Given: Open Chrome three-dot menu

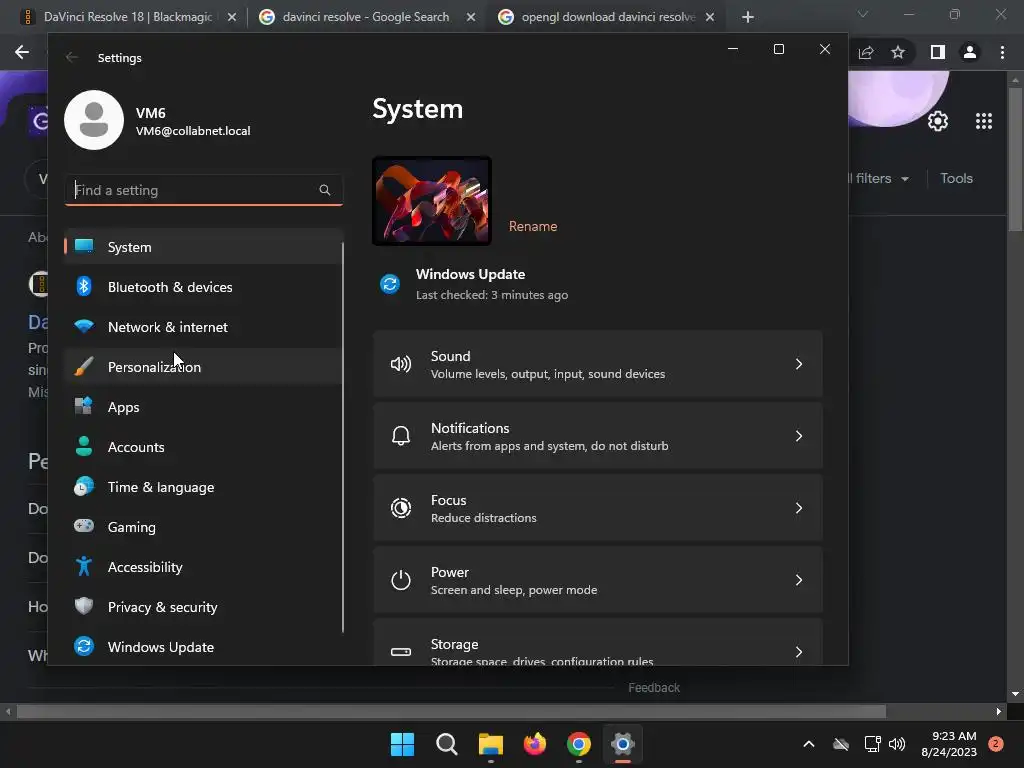Looking at the screenshot, I should point(1002,52).
